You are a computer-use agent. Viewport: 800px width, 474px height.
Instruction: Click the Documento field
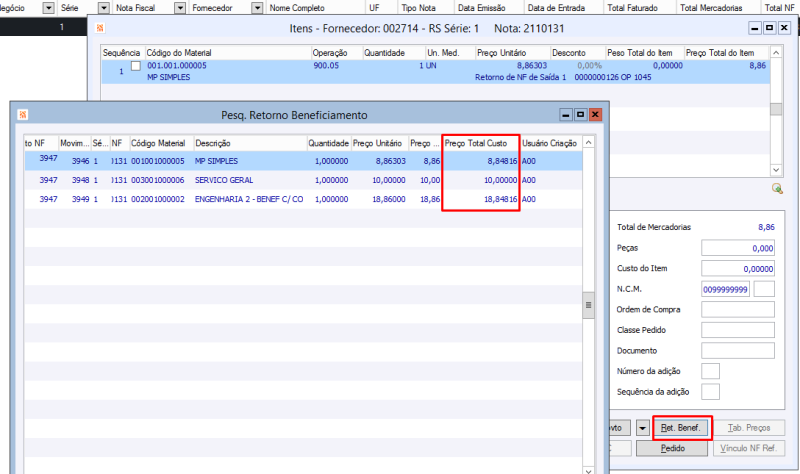738,351
